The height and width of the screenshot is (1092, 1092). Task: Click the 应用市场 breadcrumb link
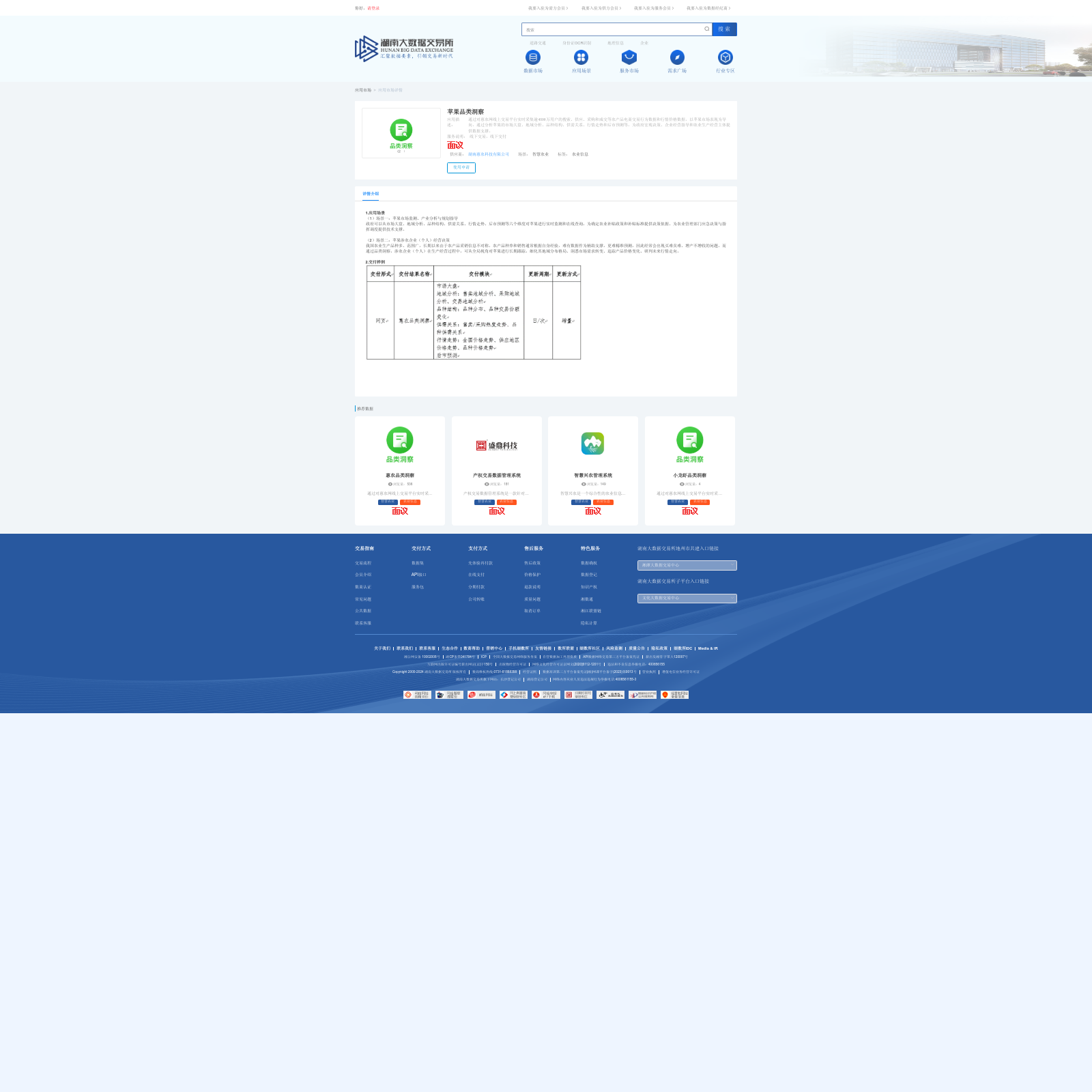pyautogui.click(x=363, y=90)
